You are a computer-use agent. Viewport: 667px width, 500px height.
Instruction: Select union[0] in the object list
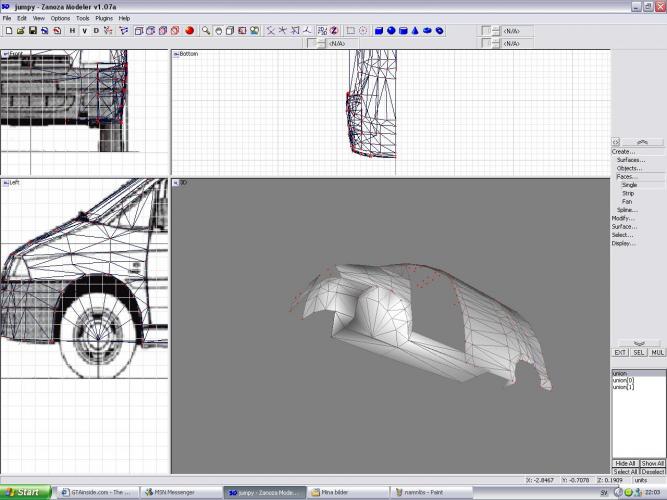(x=624, y=380)
